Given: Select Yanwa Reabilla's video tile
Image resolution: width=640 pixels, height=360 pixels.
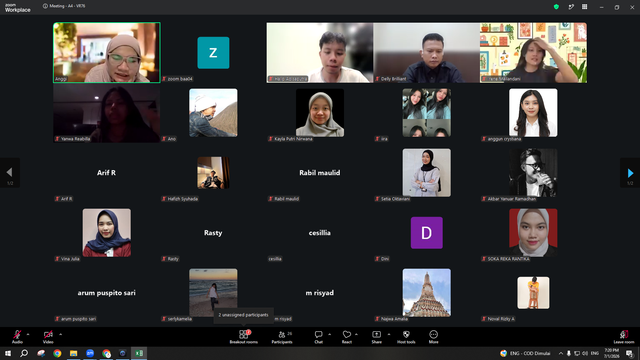Looking at the screenshot, I should click(107, 113).
